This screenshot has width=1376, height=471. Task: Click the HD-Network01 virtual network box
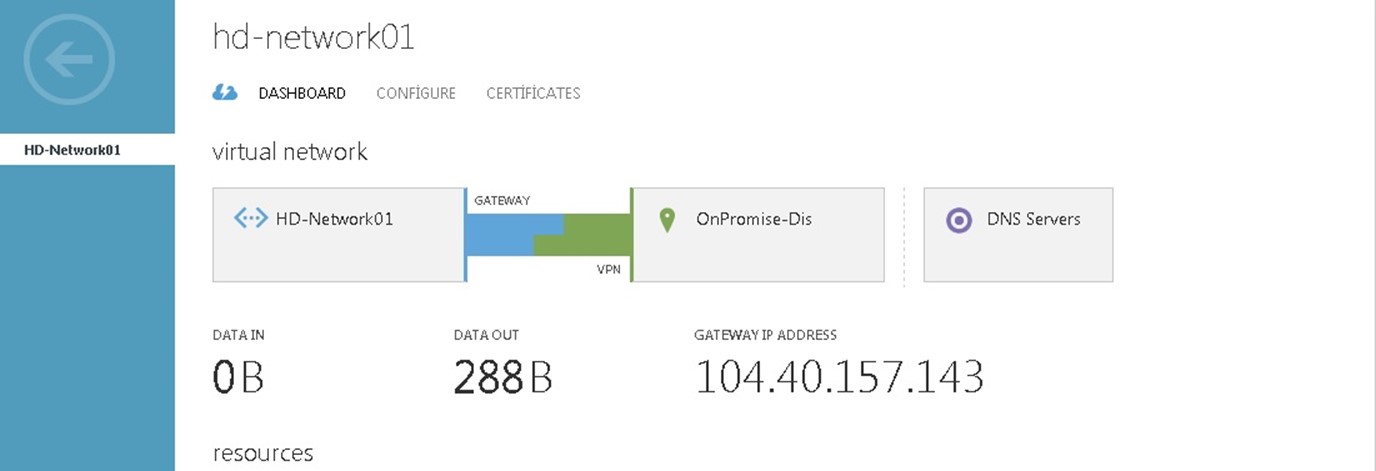[x=338, y=250]
